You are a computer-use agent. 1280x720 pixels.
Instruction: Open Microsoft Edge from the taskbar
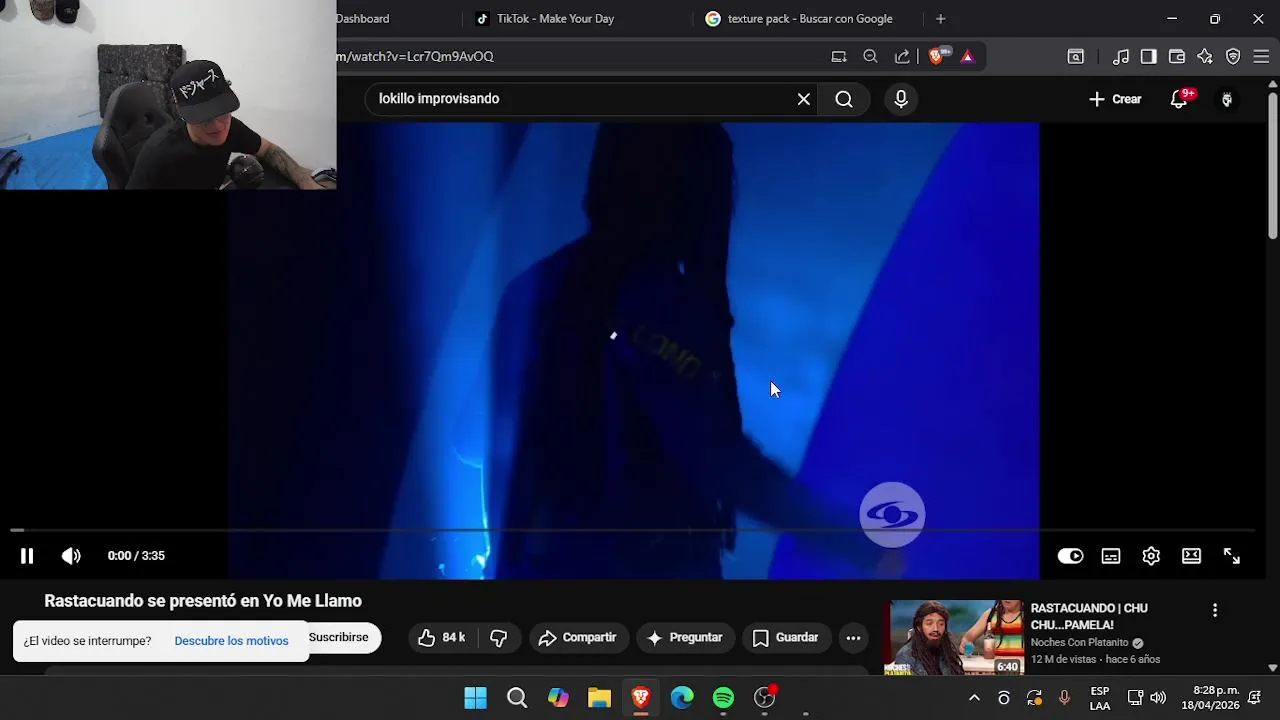682,698
